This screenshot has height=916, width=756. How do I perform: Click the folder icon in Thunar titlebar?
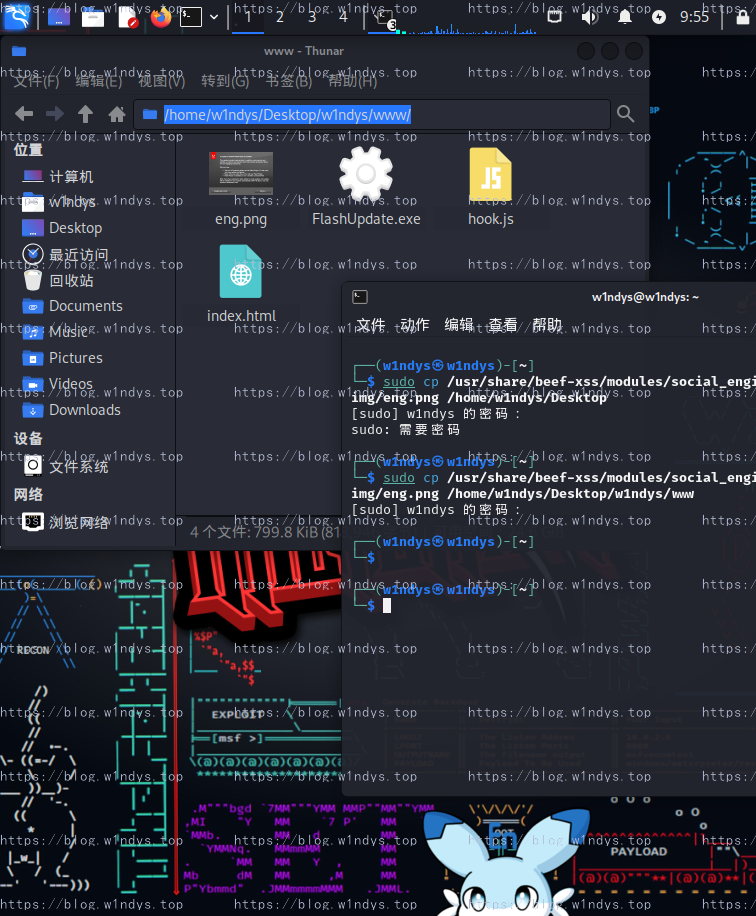coord(19,51)
